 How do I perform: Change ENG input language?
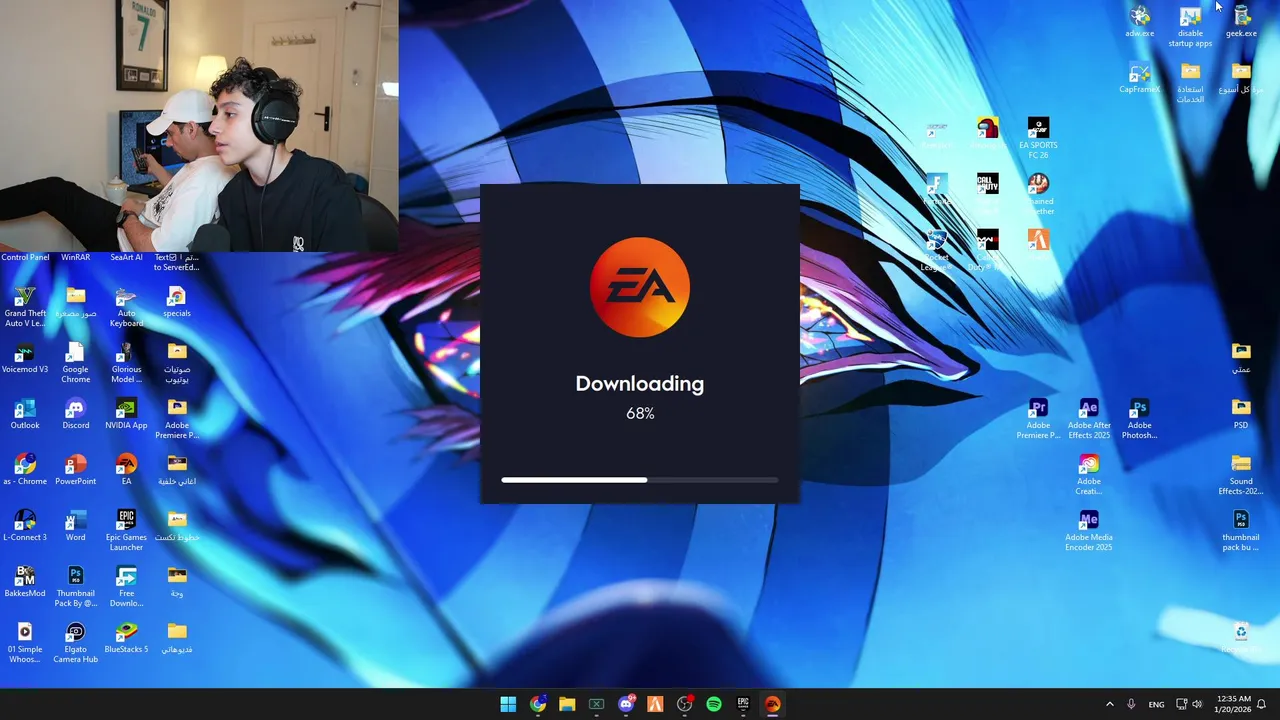(x=1156, y=704)
